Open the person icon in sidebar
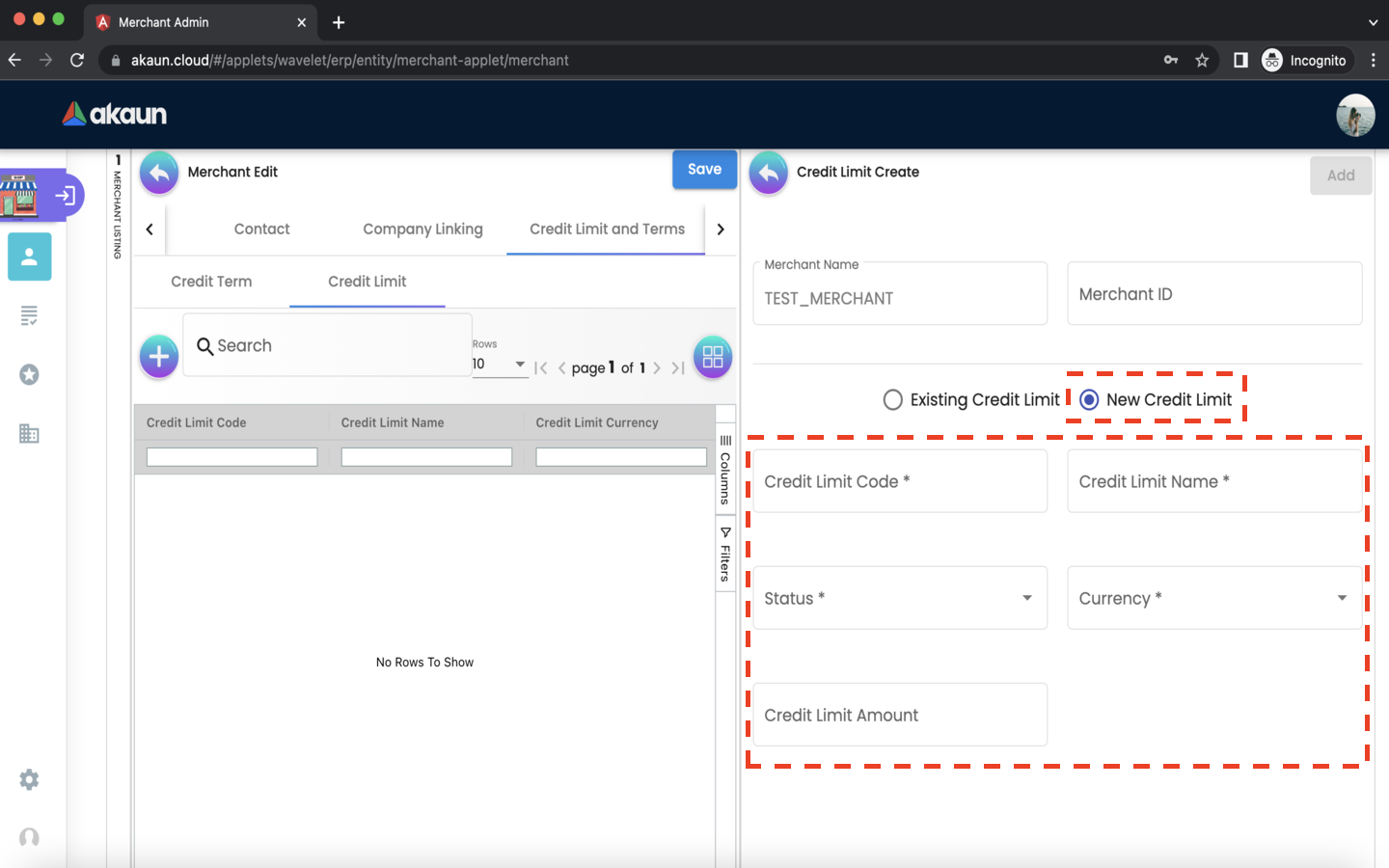The width and height of the screenshot is (1389, 868). 30,257
